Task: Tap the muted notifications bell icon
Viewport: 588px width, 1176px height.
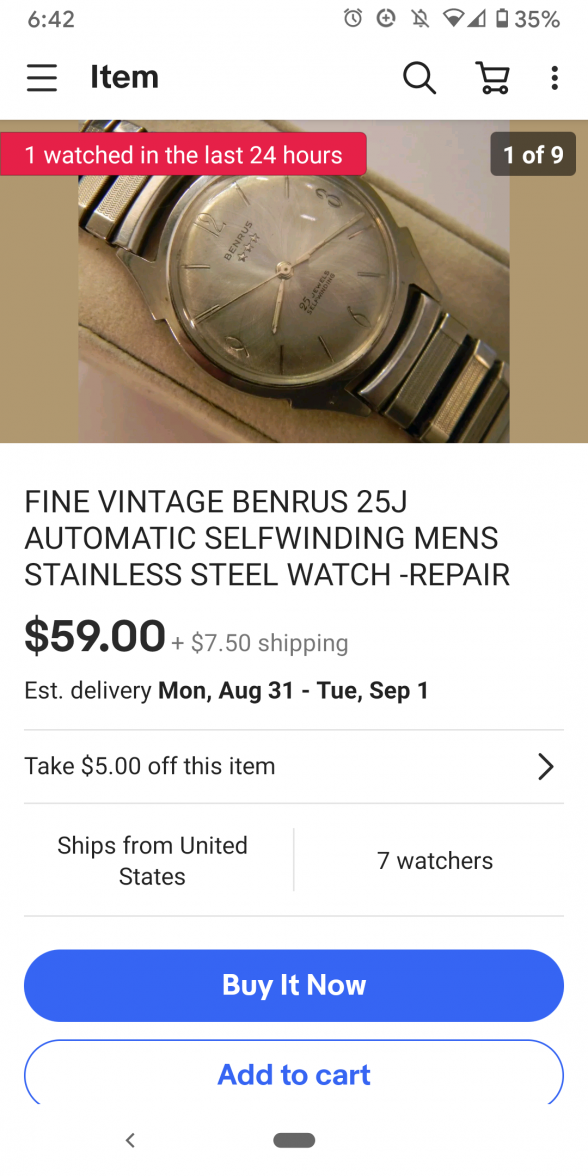Action: [x=421, y=19]
